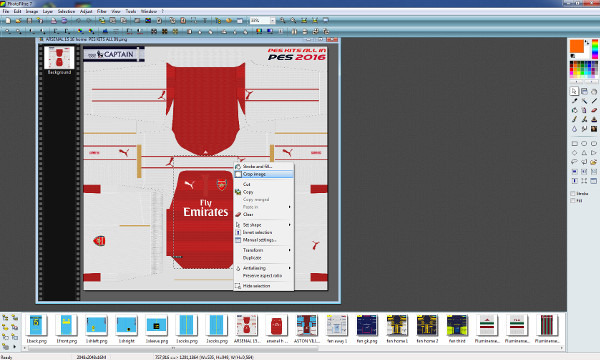Choose the Magic wand tool
The height and width of the screenshot is (360, 600).
(x=584, y=101)
